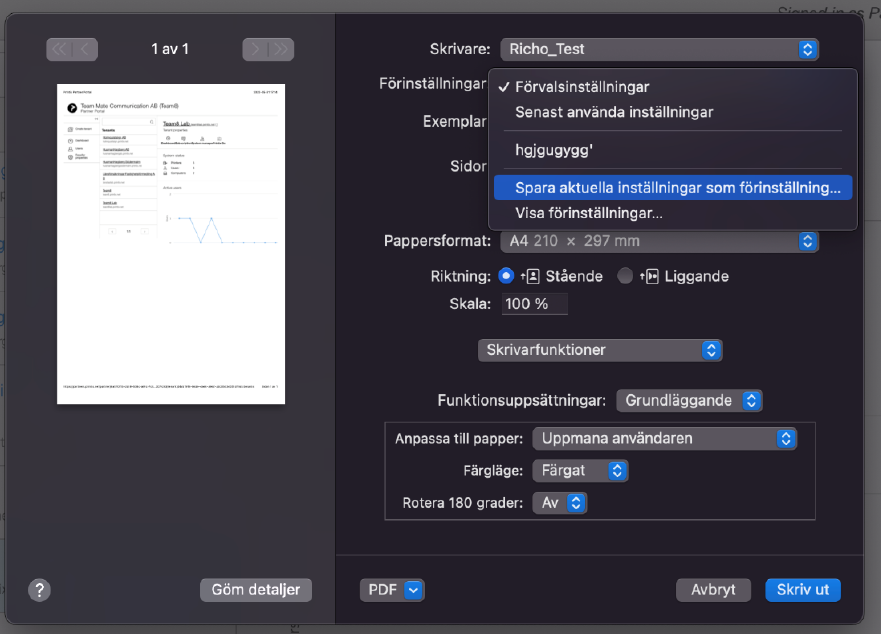
Task: Jump to first page double arrow
Action: click(59, 48)
